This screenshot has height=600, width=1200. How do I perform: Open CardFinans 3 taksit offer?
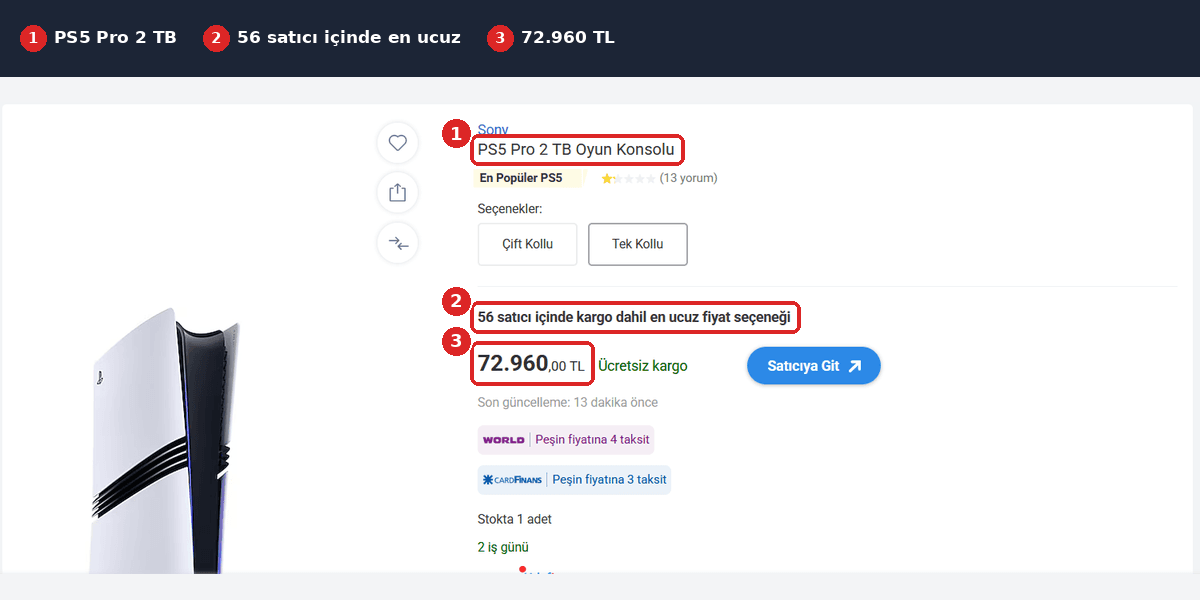coord(574,480)
